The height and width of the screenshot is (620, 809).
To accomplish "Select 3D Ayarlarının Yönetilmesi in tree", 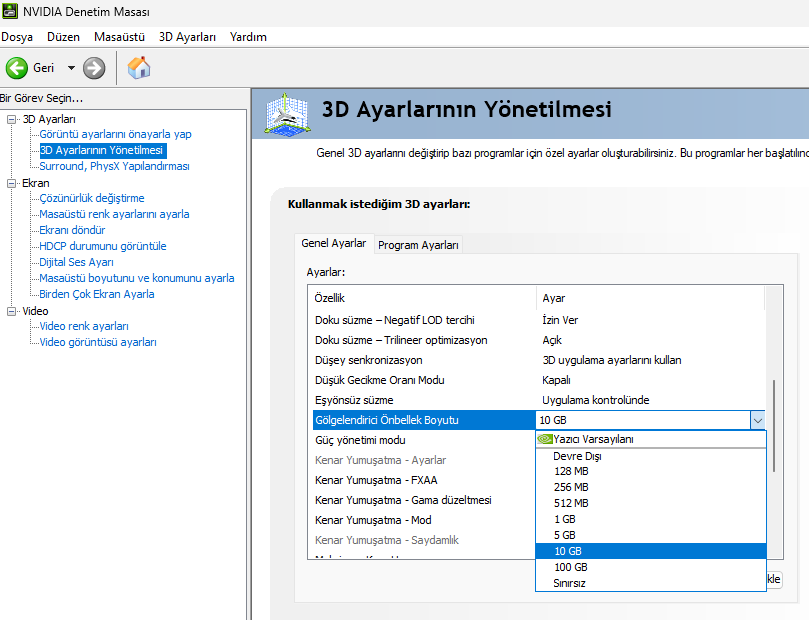I will point(102,150).
